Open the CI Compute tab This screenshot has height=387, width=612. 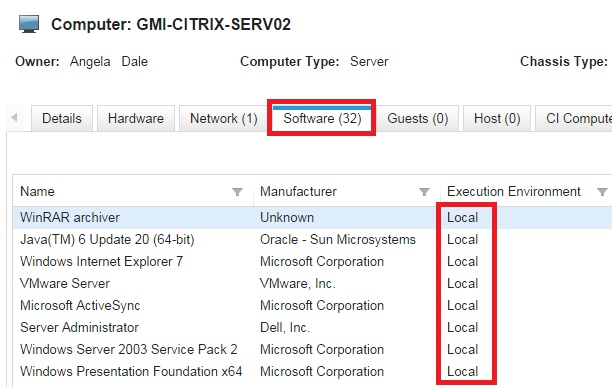coord(574,118)
